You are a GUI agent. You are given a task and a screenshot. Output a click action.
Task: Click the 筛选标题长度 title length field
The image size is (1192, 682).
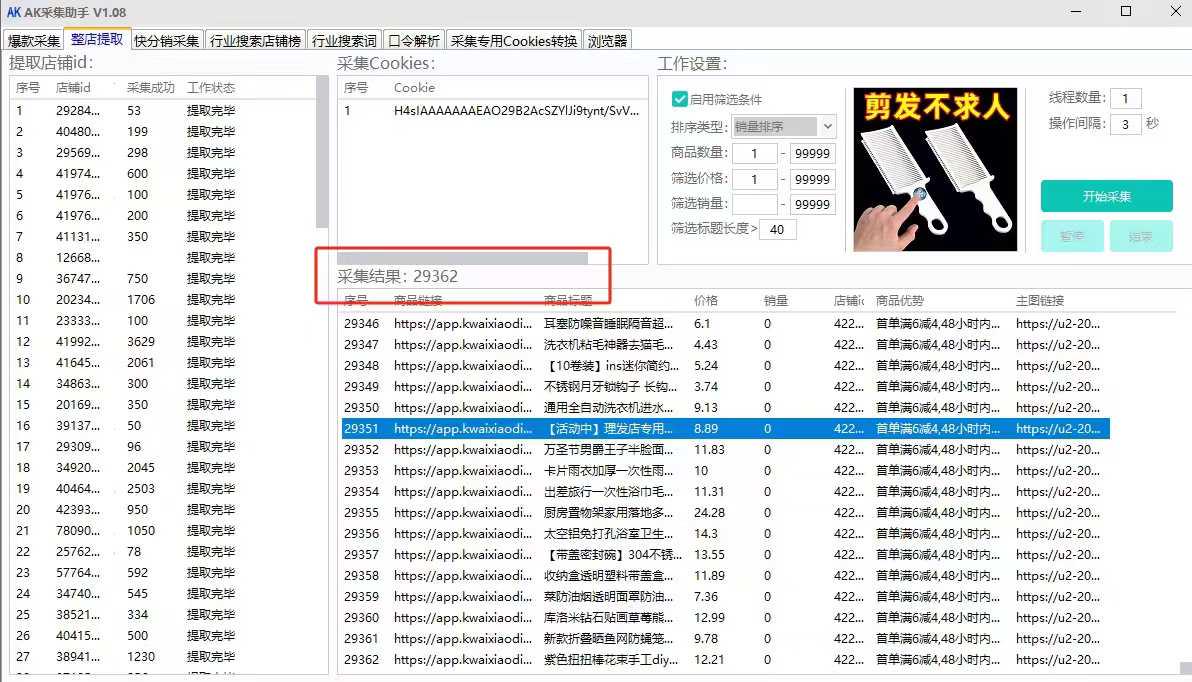778,230
